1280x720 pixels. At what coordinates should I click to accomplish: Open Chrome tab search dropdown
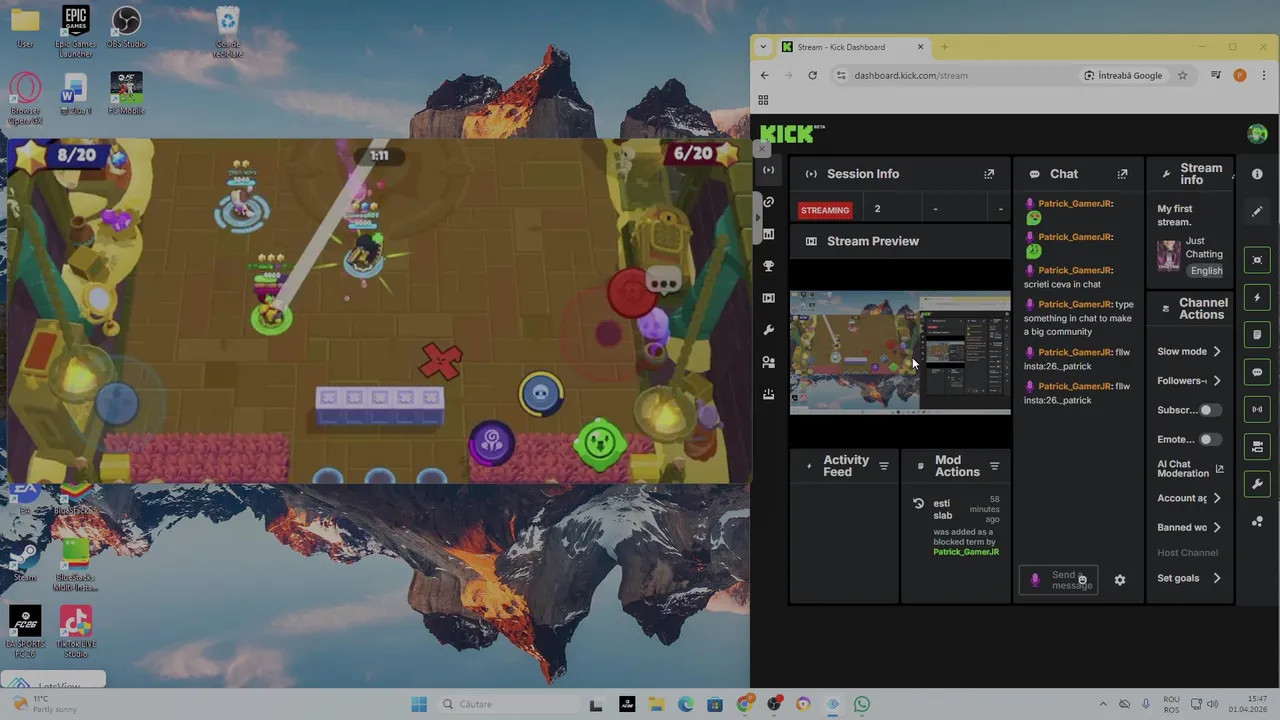click(x=763, y=47)
